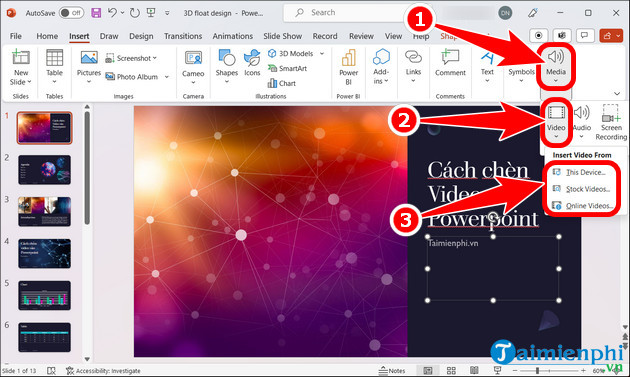
Task: Click the Cameo icon
Action: coord(193,58)
